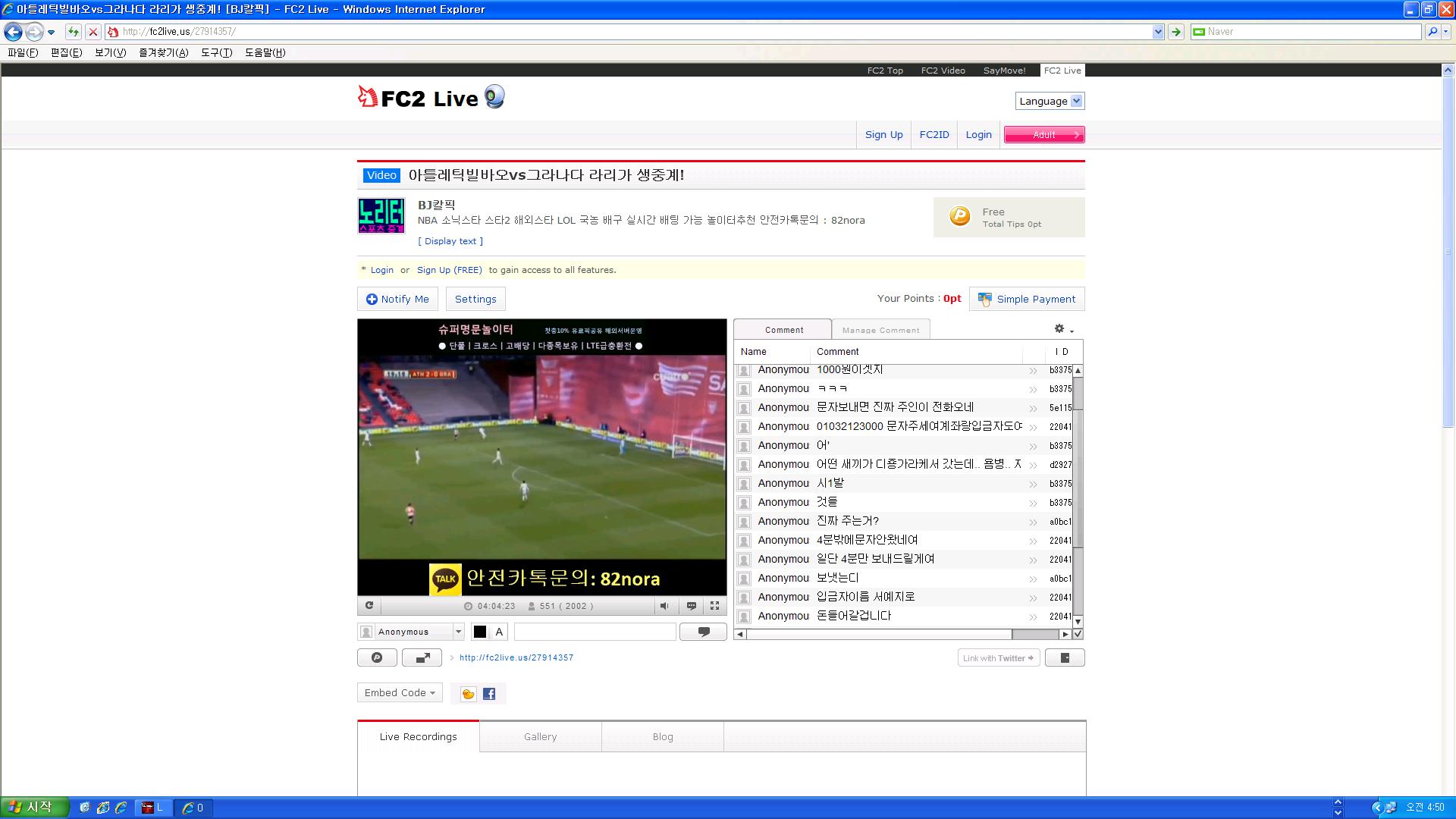Expand the Anonymous name selector

pos(458,632)
